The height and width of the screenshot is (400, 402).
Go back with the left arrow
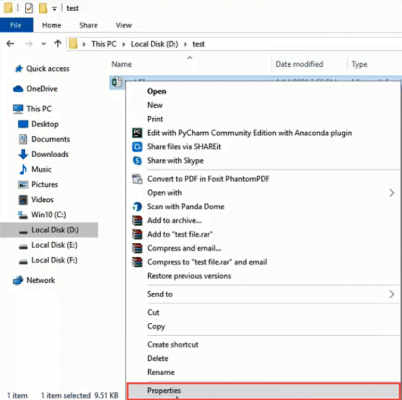pos(10,44)
